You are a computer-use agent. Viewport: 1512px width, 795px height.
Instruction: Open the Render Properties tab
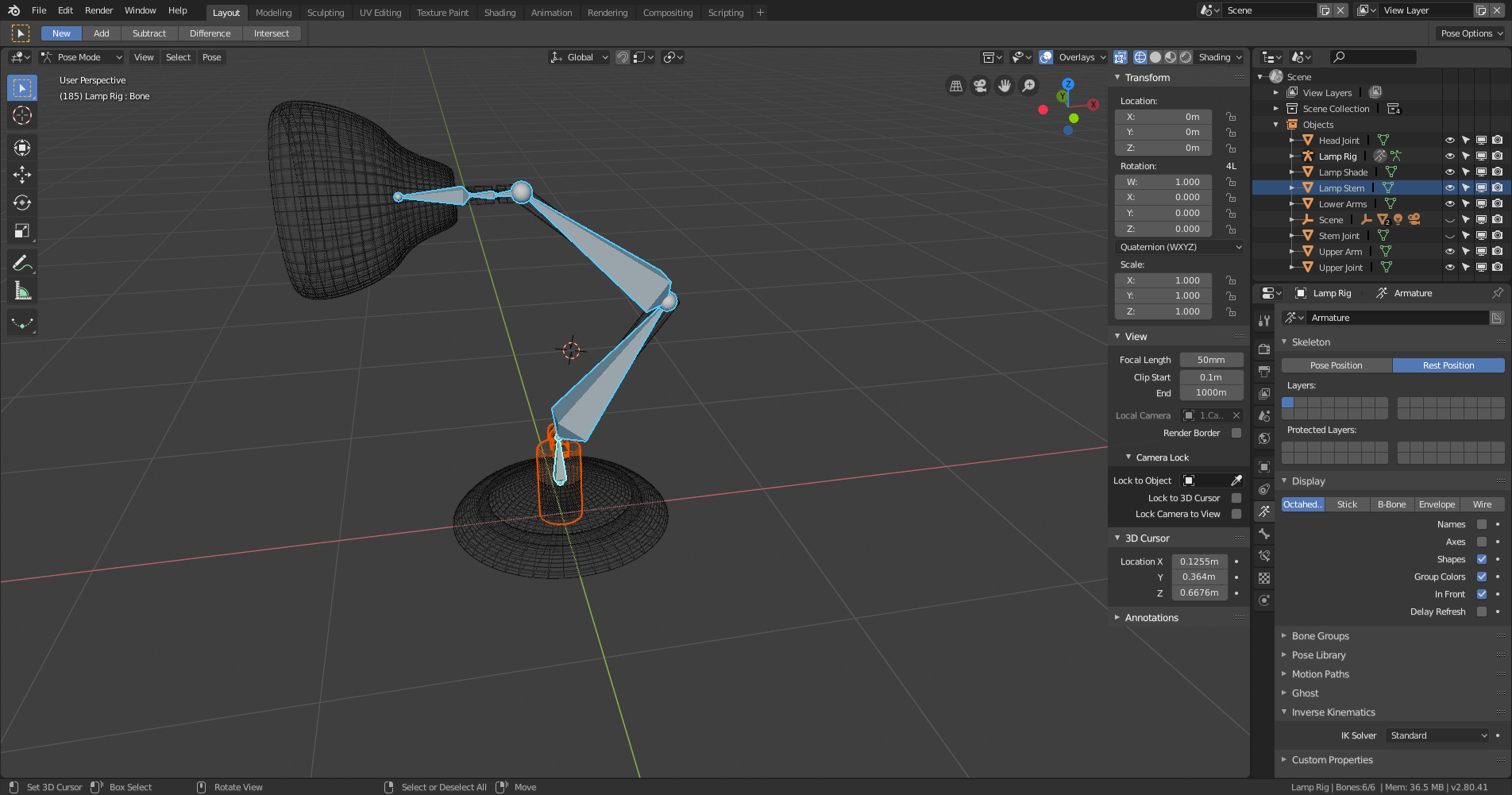(x=1264, y=349)
